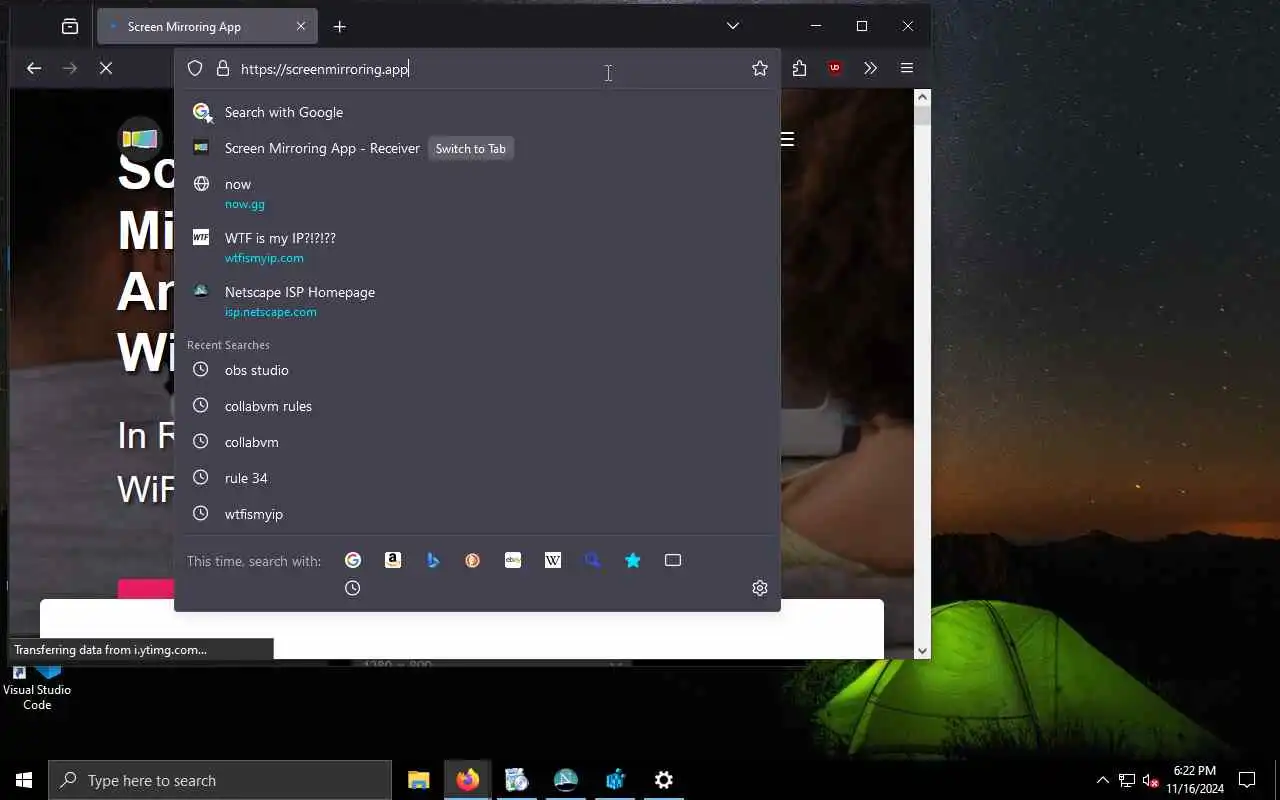This screenshot has width=1280, height=800.
Task: Open the notifications action center icon
Action: (1247, 780)
